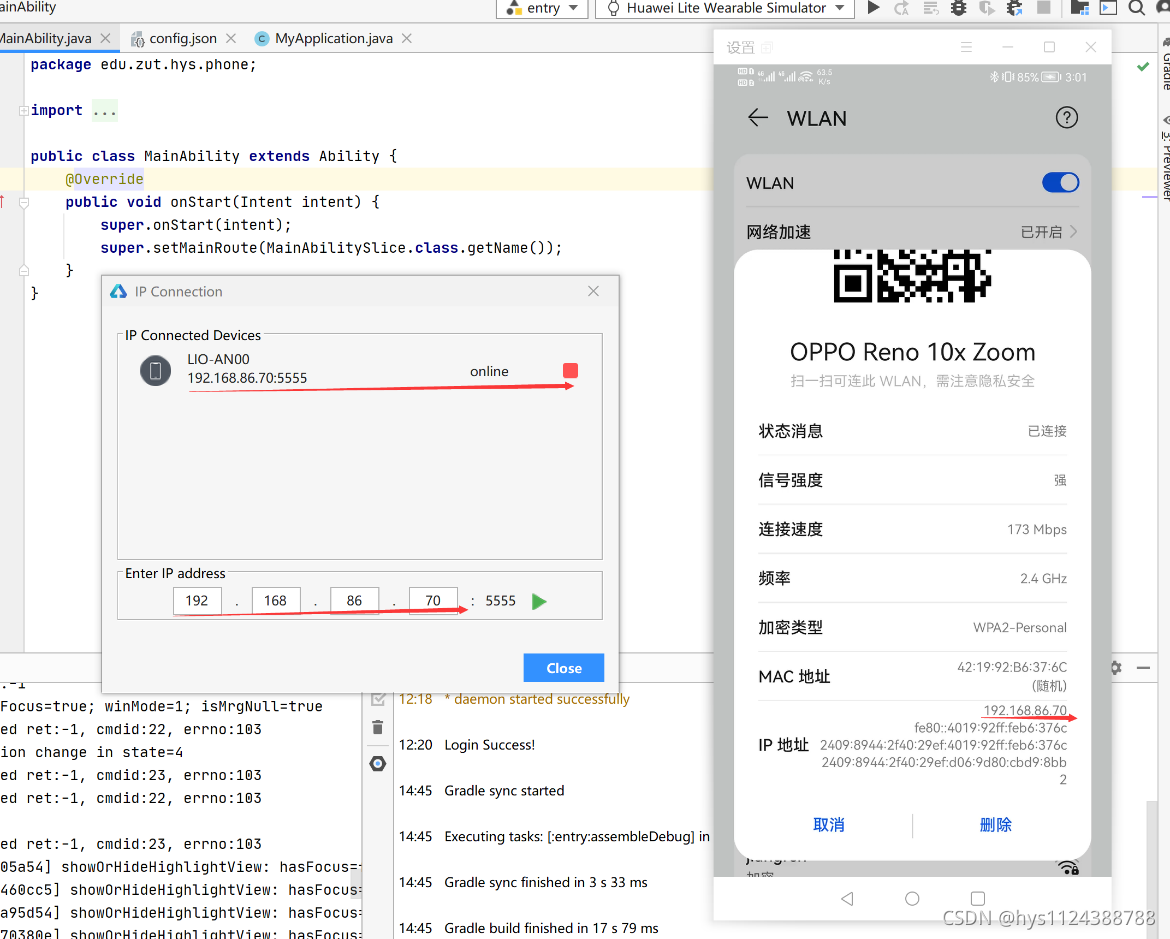Screen dimensions: 1170x939
Task: Open event log settings hexagon icon
Action: pos(378,764)
